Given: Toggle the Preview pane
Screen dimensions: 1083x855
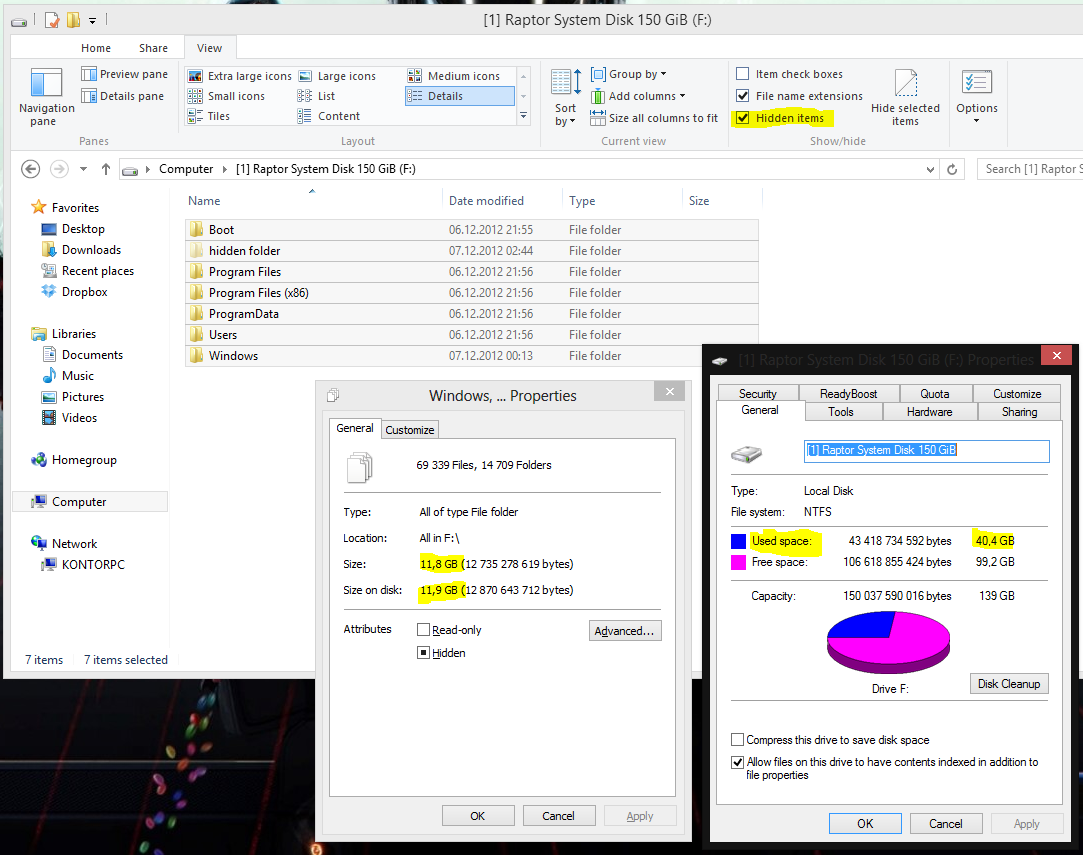Looking at the screenshot, I should (x=124, y=74).
